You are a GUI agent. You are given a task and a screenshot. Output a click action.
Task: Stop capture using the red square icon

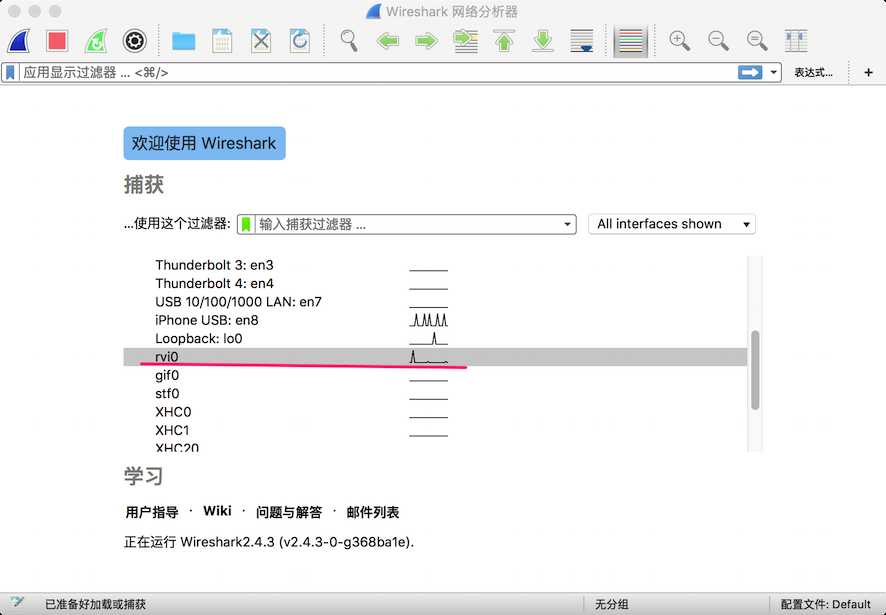[57, 41]
